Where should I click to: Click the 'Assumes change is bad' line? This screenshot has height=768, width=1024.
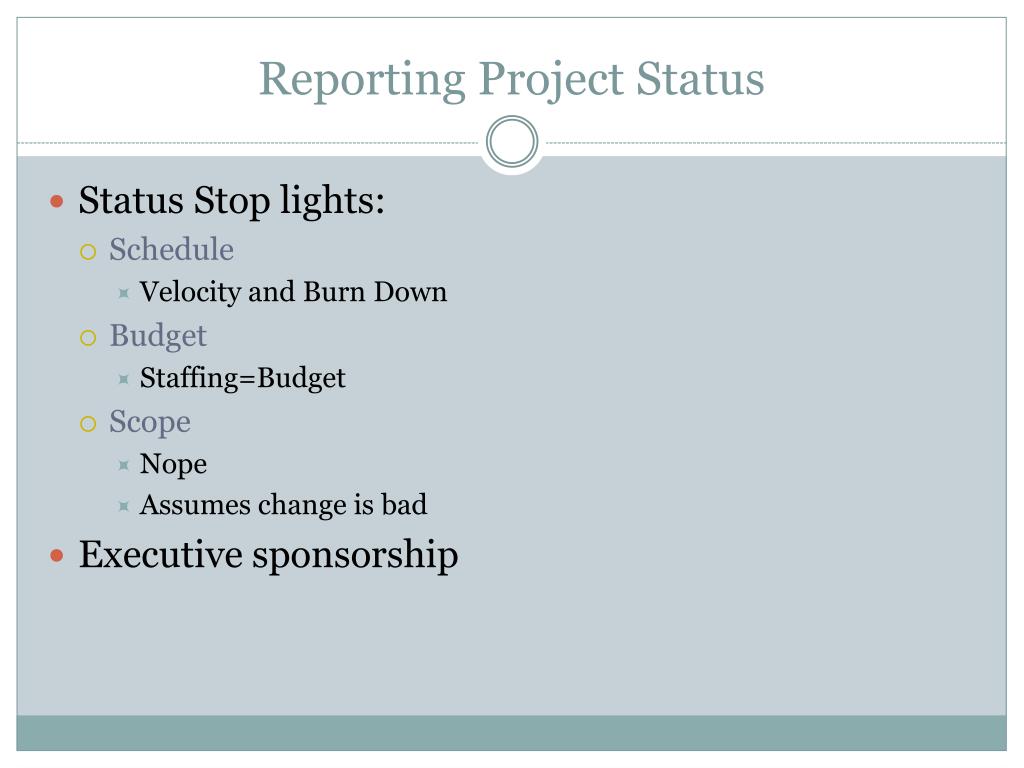point(283,505)
